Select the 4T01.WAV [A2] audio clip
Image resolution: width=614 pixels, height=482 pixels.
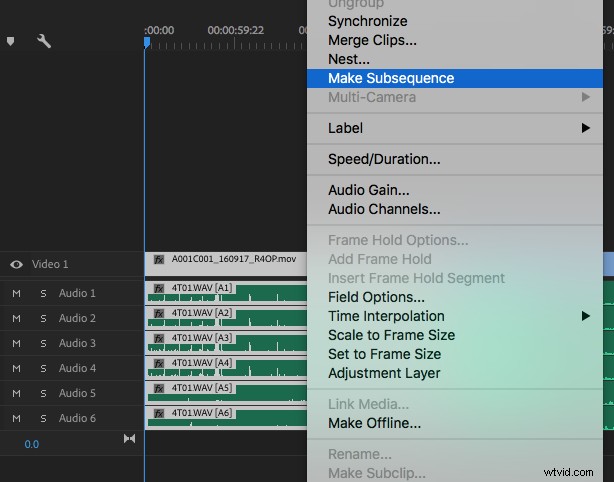(226, 318)
